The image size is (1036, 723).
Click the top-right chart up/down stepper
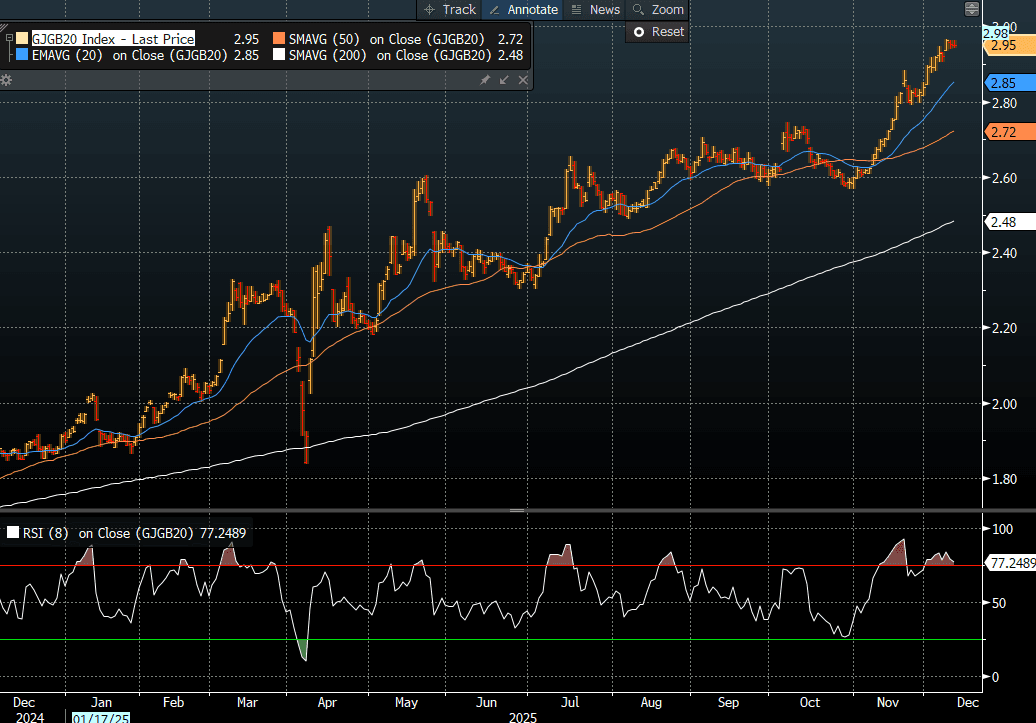(x=970, y=9)
